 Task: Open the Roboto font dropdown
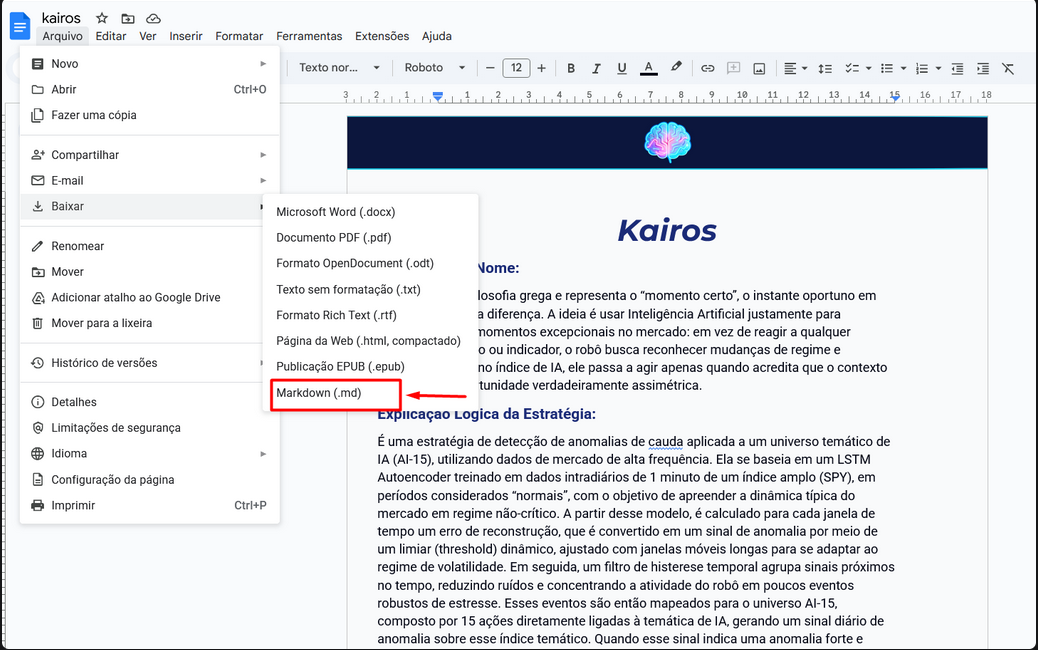435,68
